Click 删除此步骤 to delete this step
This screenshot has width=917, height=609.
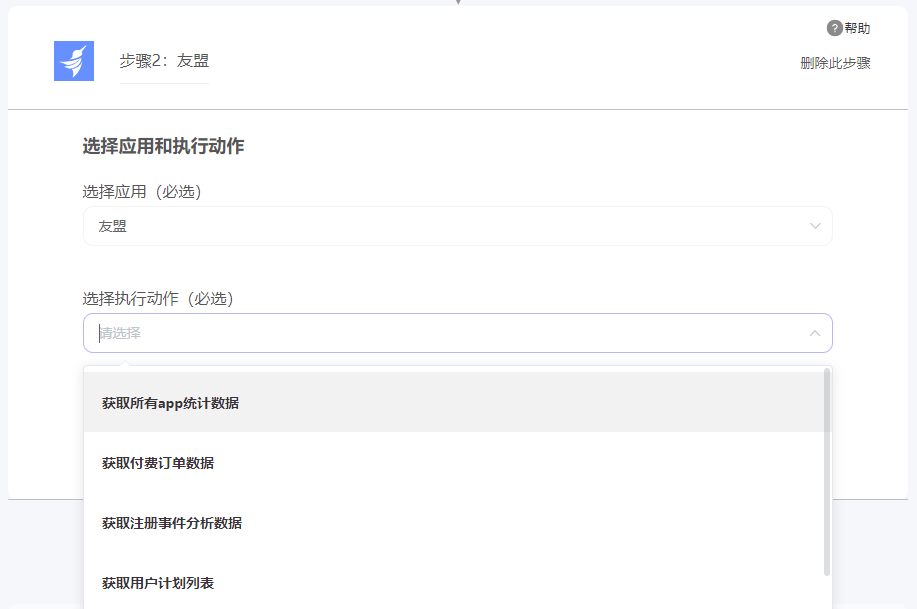tap(835, 63)
